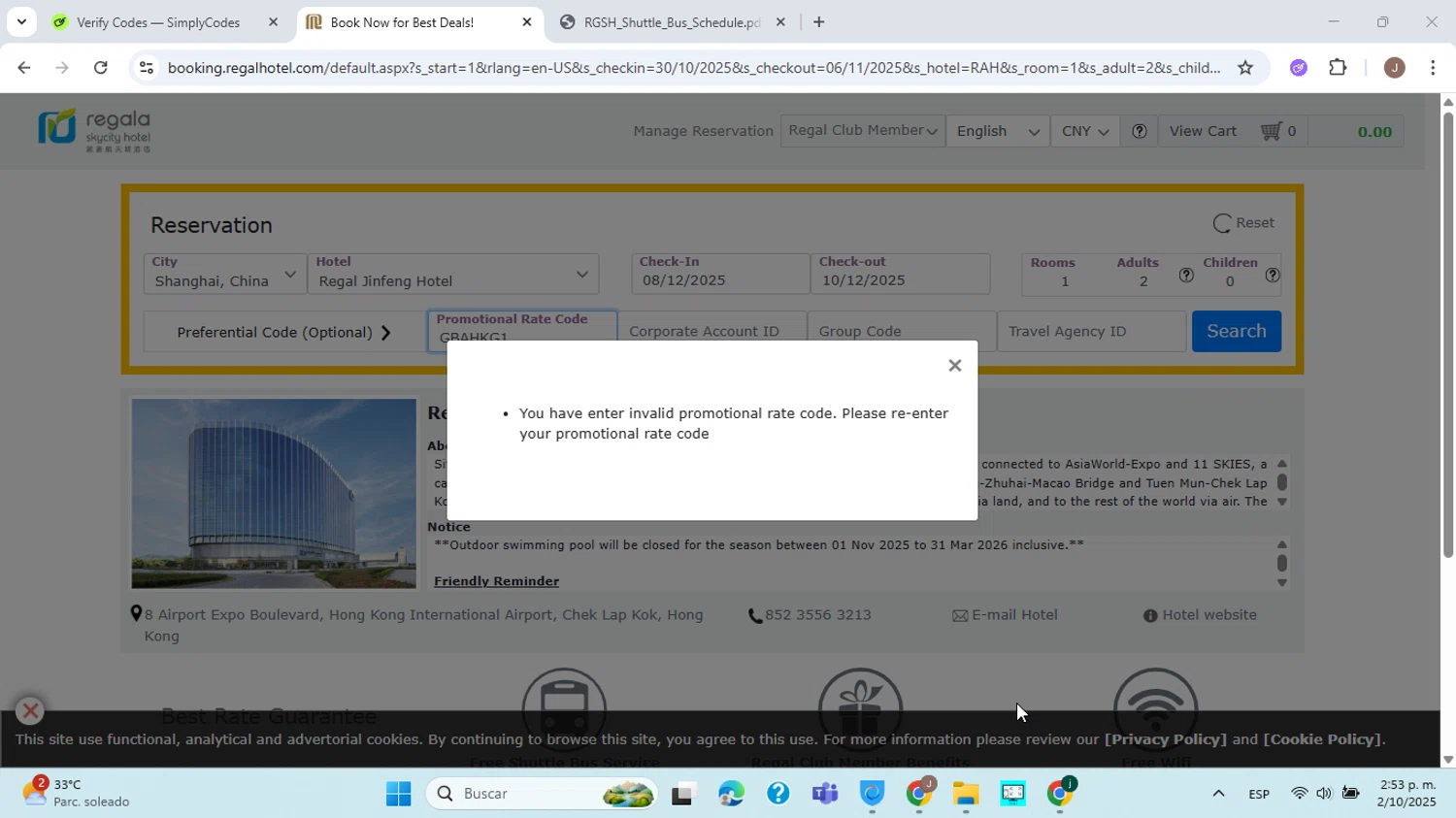Click the hotel phone number 852 3556 3213
Viewport: 1456px width, 818px height.
click(817, 615)
